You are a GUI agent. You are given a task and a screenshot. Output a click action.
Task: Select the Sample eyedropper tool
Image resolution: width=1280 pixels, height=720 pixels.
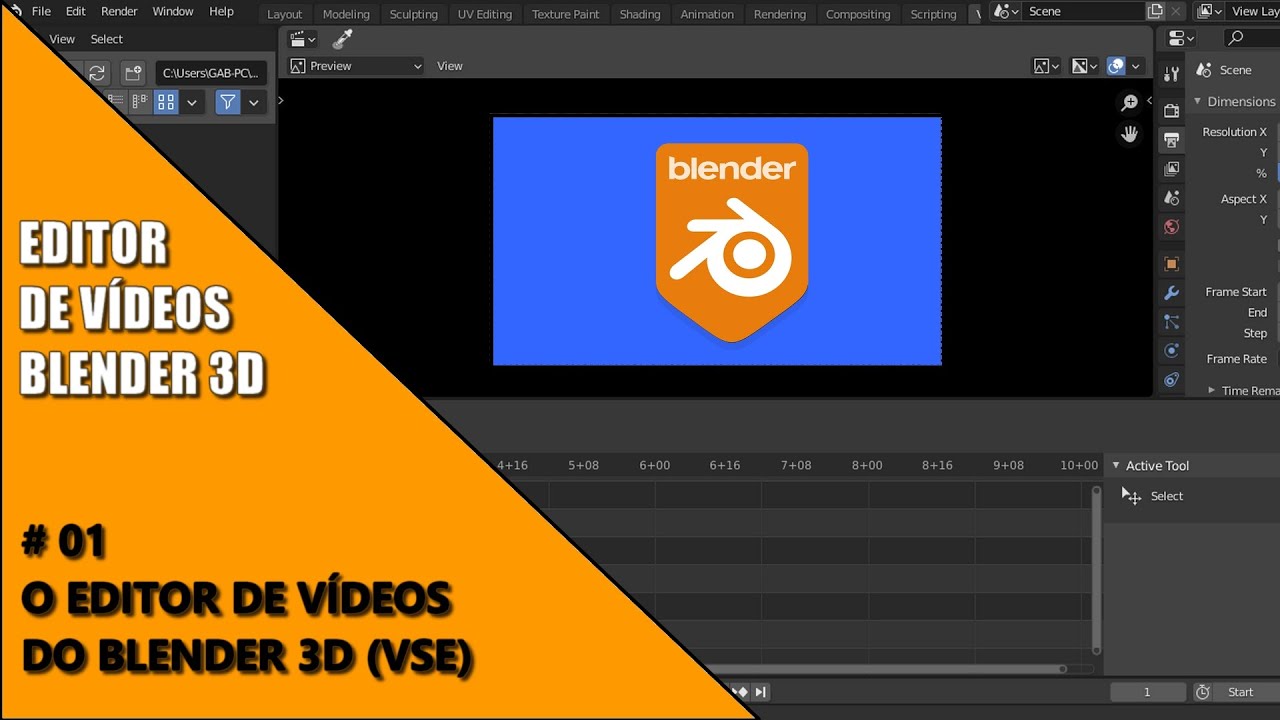(343, 39)
